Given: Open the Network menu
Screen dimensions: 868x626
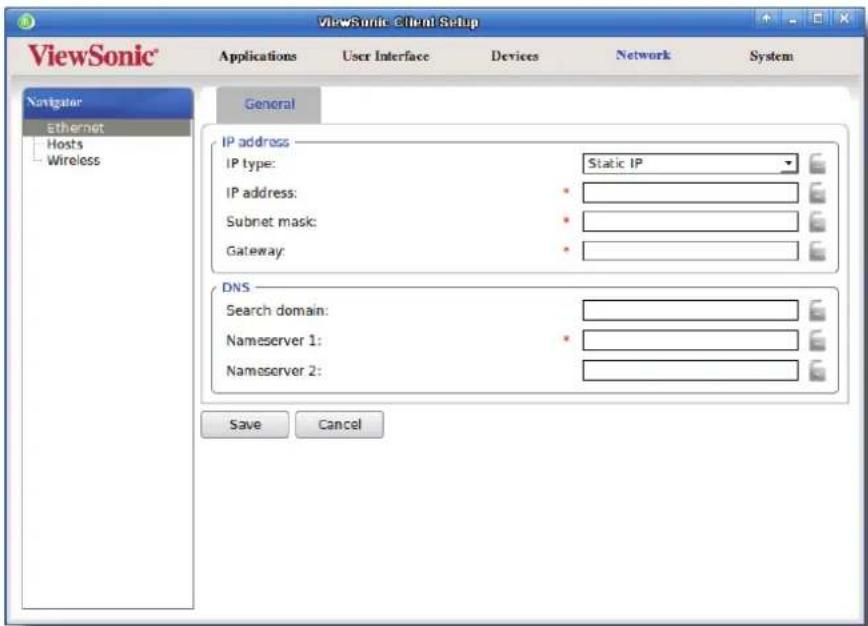Looking at the screenshot, I should [x=643, y=55].
